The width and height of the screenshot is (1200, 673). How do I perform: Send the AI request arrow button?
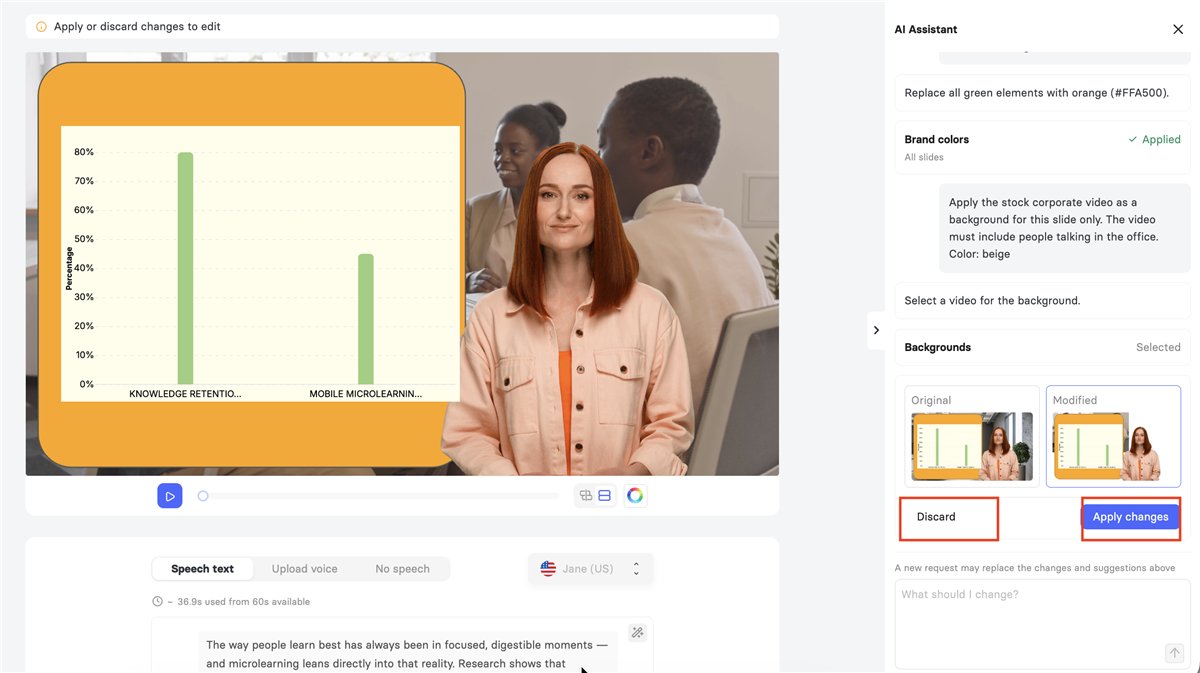(1174, 653)
